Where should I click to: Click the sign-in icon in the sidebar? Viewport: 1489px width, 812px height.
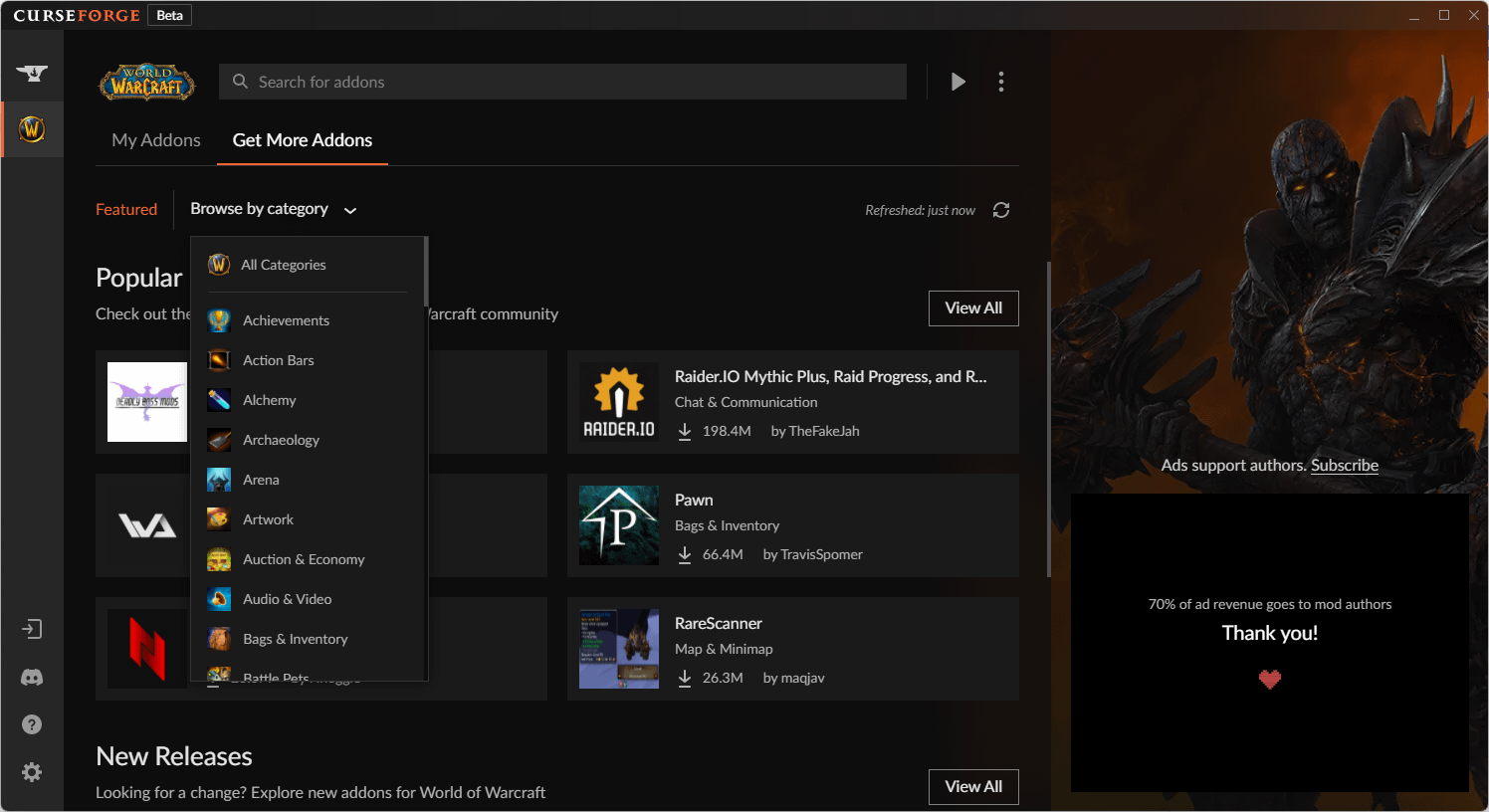click(32, 629)
